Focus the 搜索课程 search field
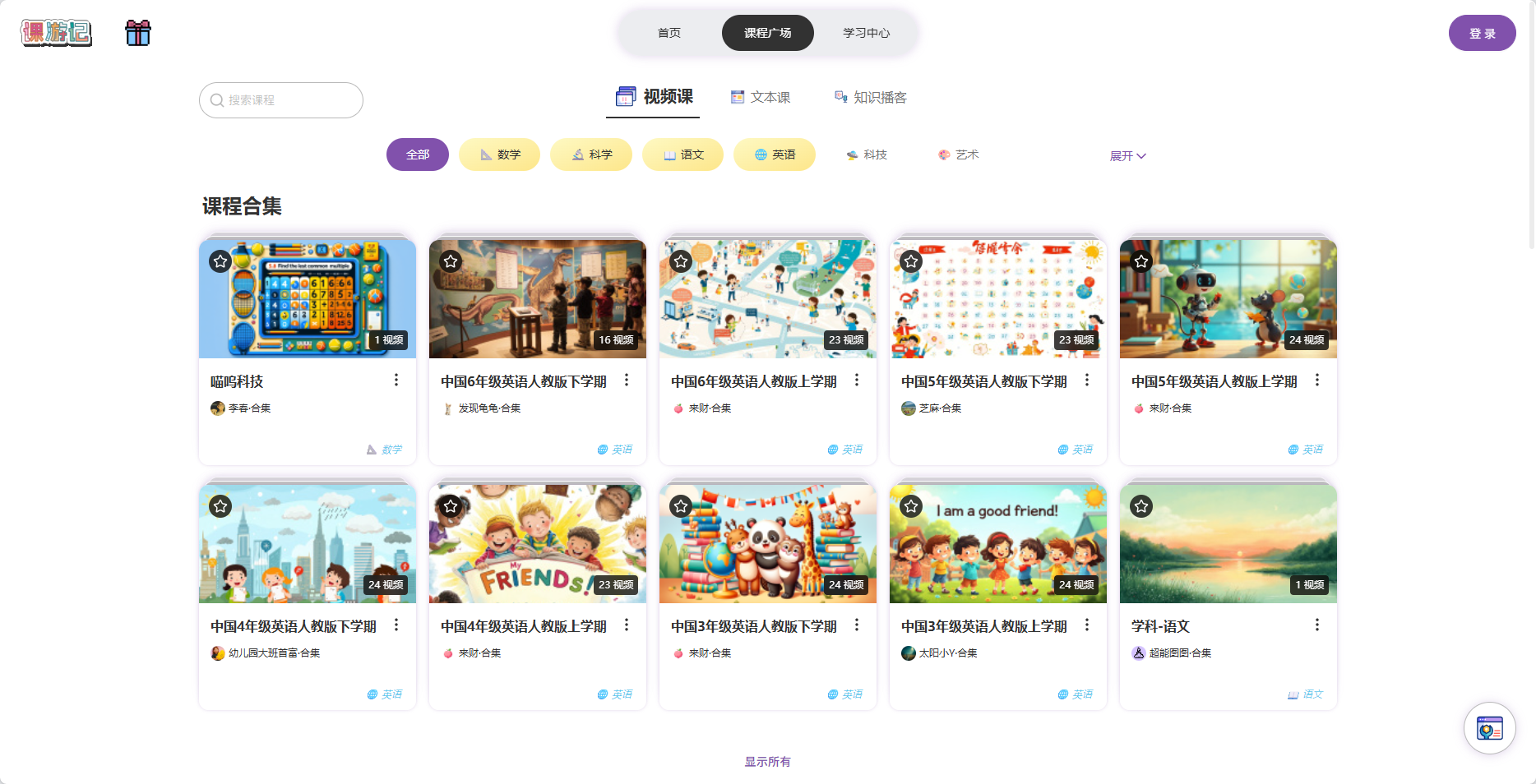Image resolution: width=1536 pixels, height=784 pixels. point(281,100)
